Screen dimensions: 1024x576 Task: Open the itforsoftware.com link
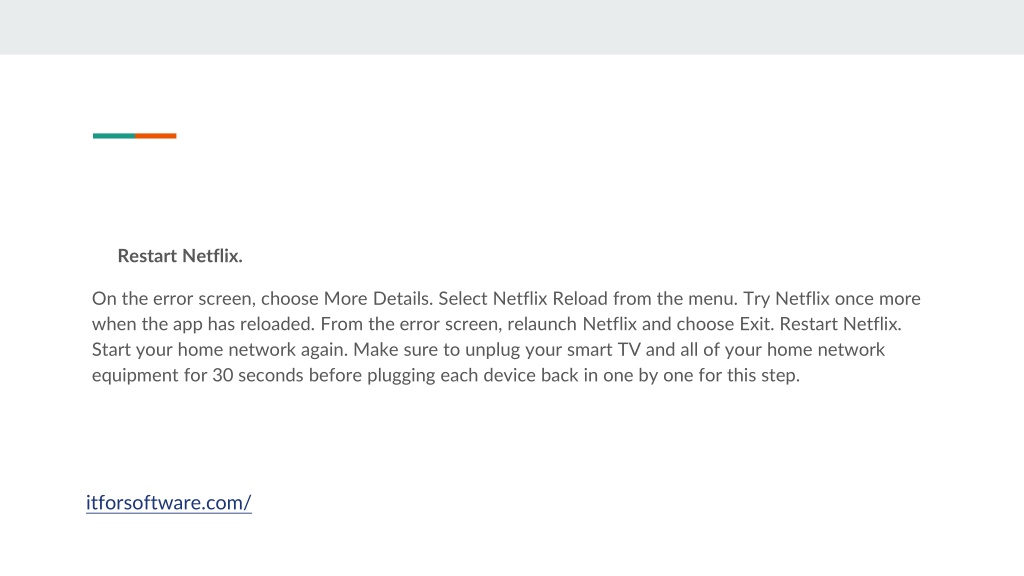pos(168,502)
